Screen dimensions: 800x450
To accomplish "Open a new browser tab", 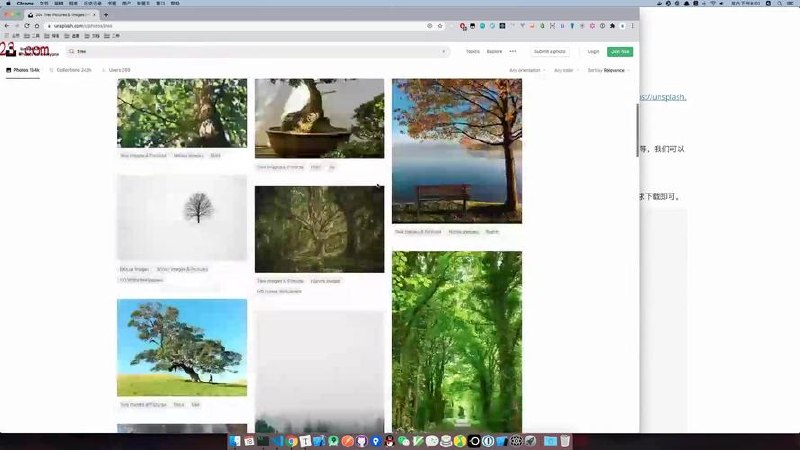I will [x=106, y=15].
